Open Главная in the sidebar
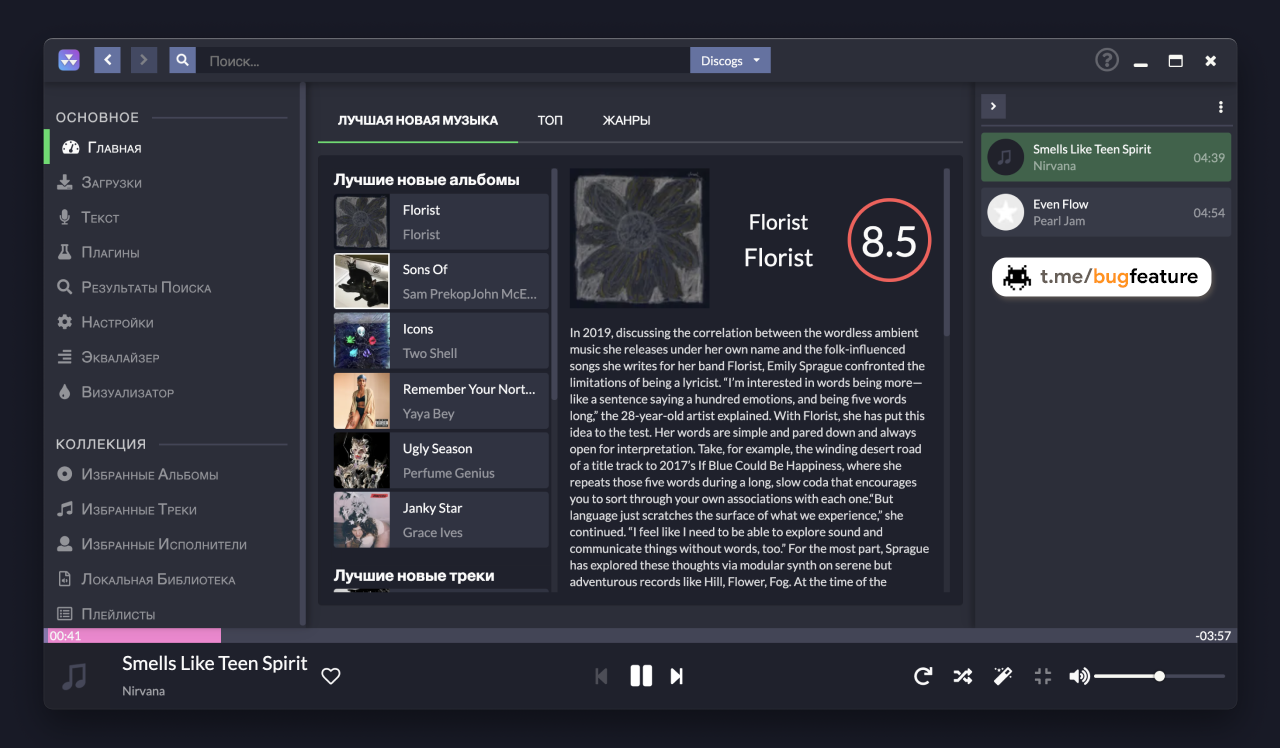 (171, 147)
